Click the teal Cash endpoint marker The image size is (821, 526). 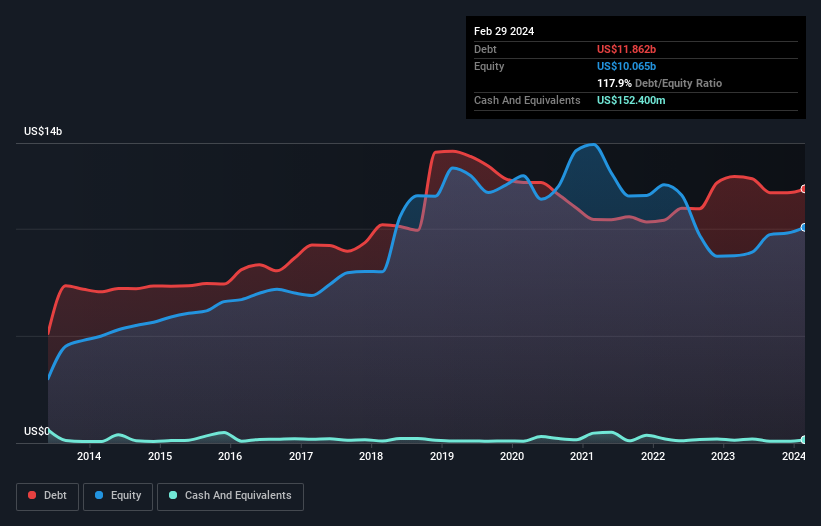coord(804,440)
